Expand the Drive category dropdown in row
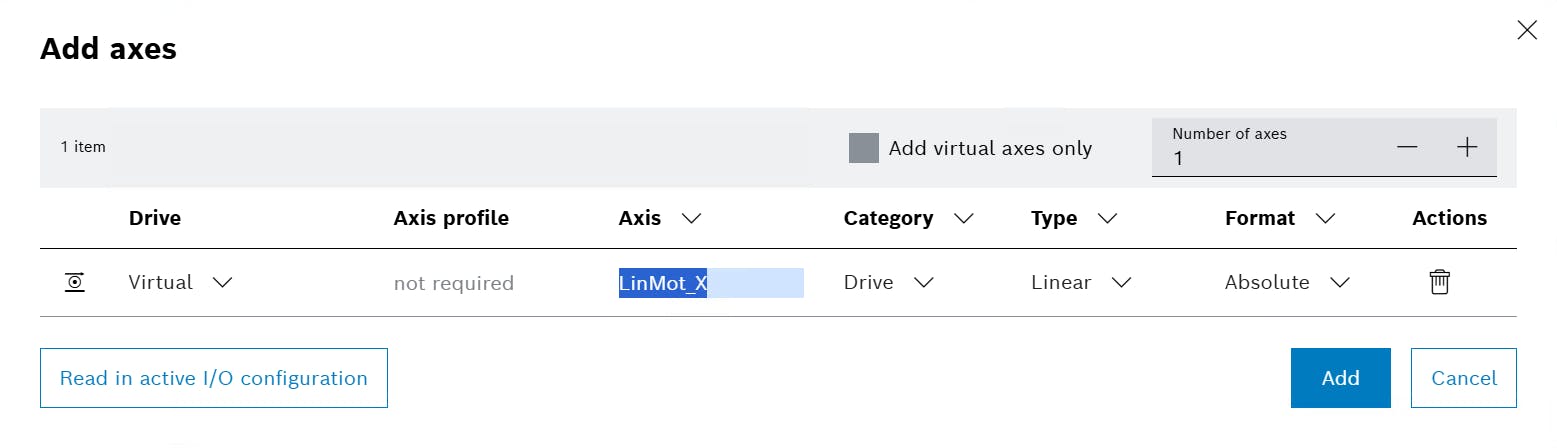 point(888,283)
